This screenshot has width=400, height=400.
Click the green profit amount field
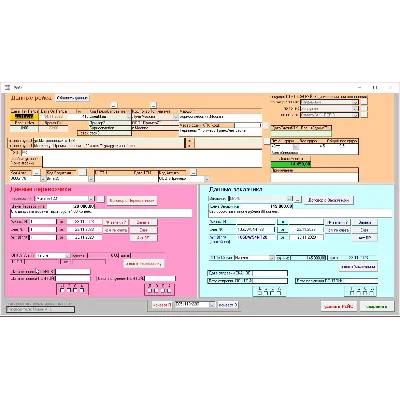pyautogui.click(x=291, y=164)
